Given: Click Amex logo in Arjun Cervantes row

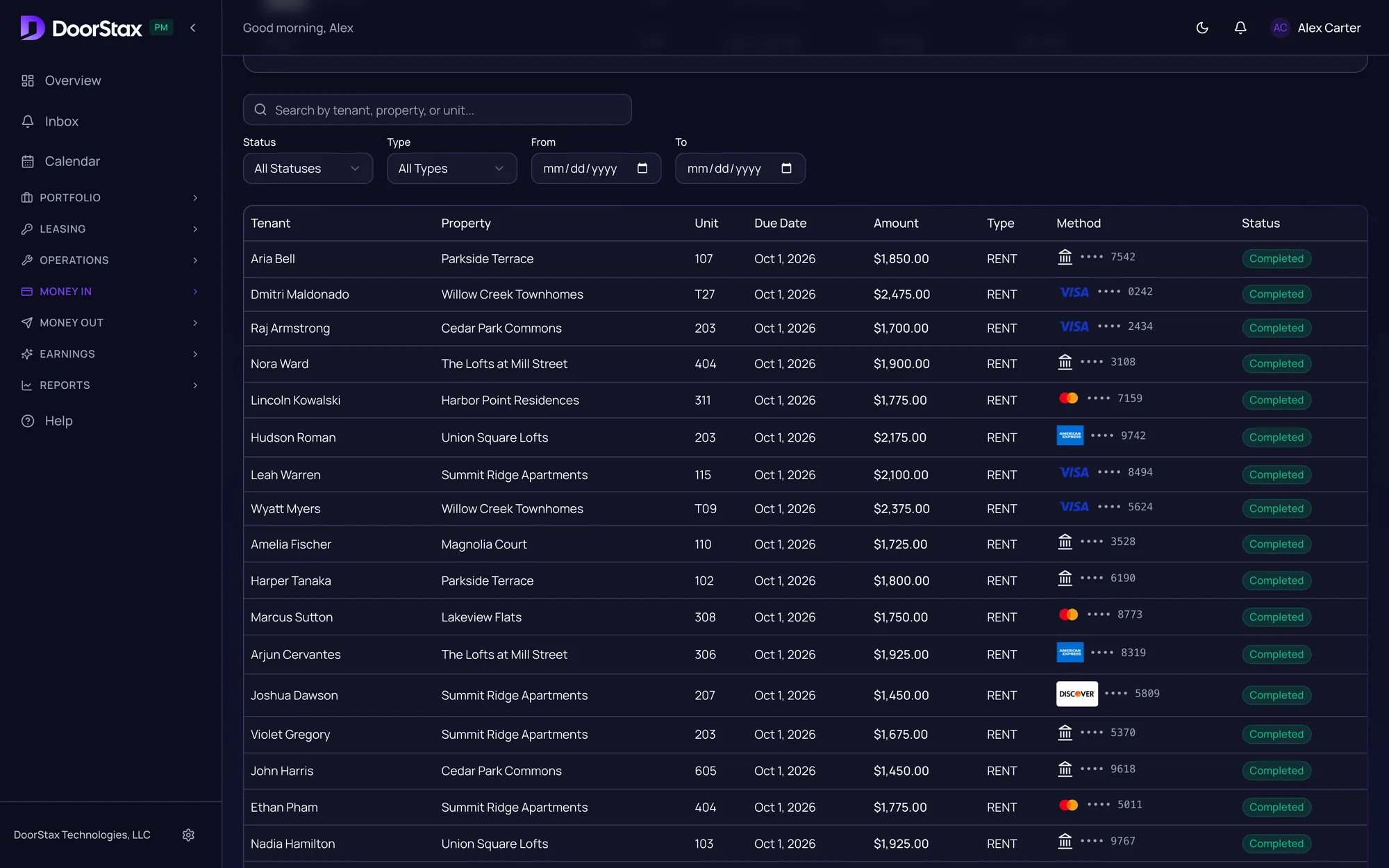Looking at the screenshot, I should click(1070, 652).
